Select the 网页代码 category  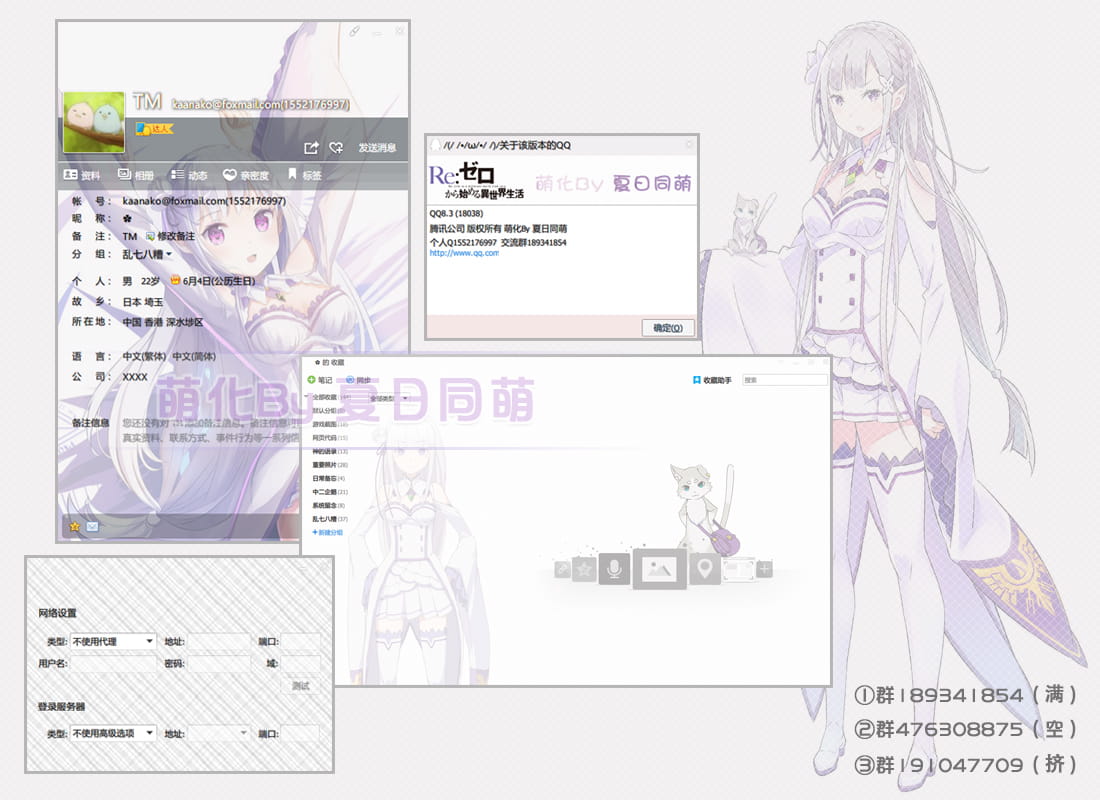[330, 437]
